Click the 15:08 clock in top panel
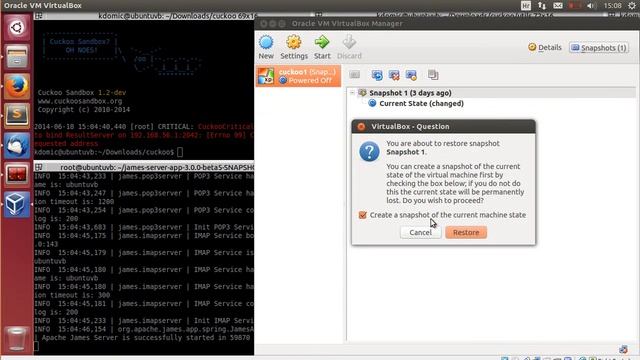This screenshot has height=360, width=640. 612,5
